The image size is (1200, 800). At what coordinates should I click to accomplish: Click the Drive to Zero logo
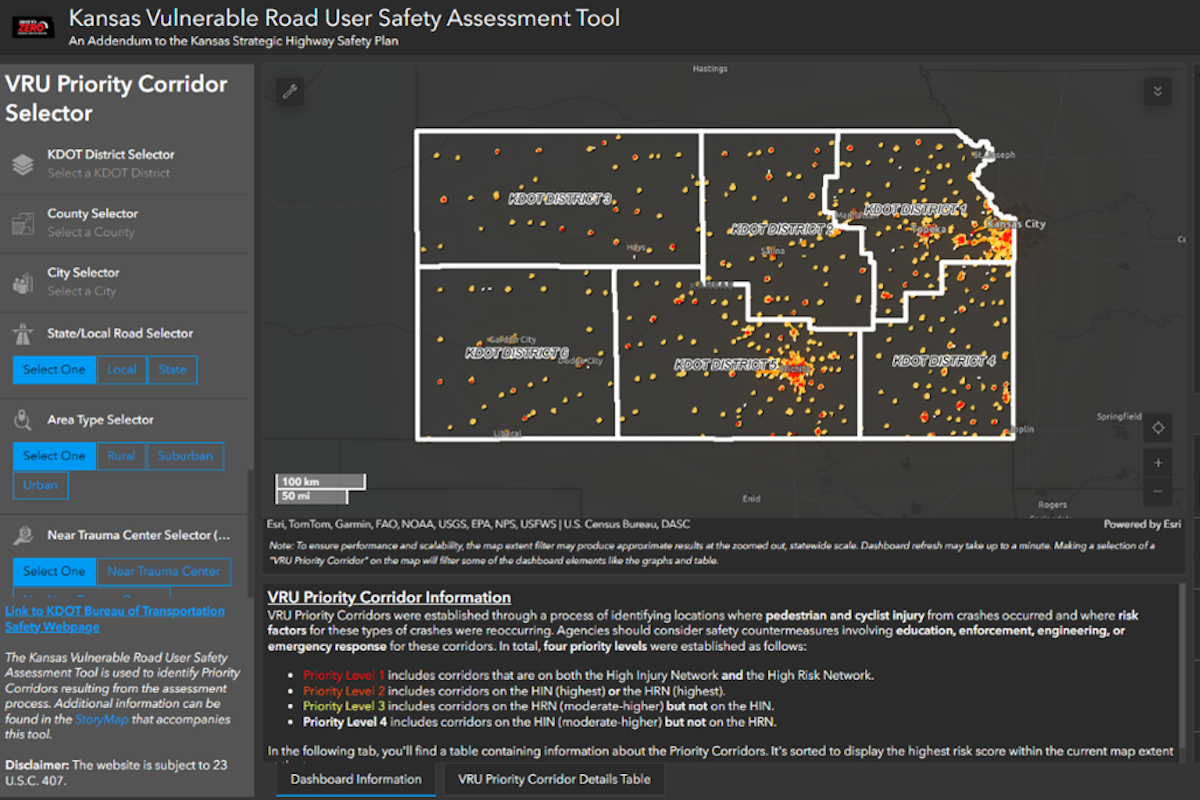tap(32, 27)
